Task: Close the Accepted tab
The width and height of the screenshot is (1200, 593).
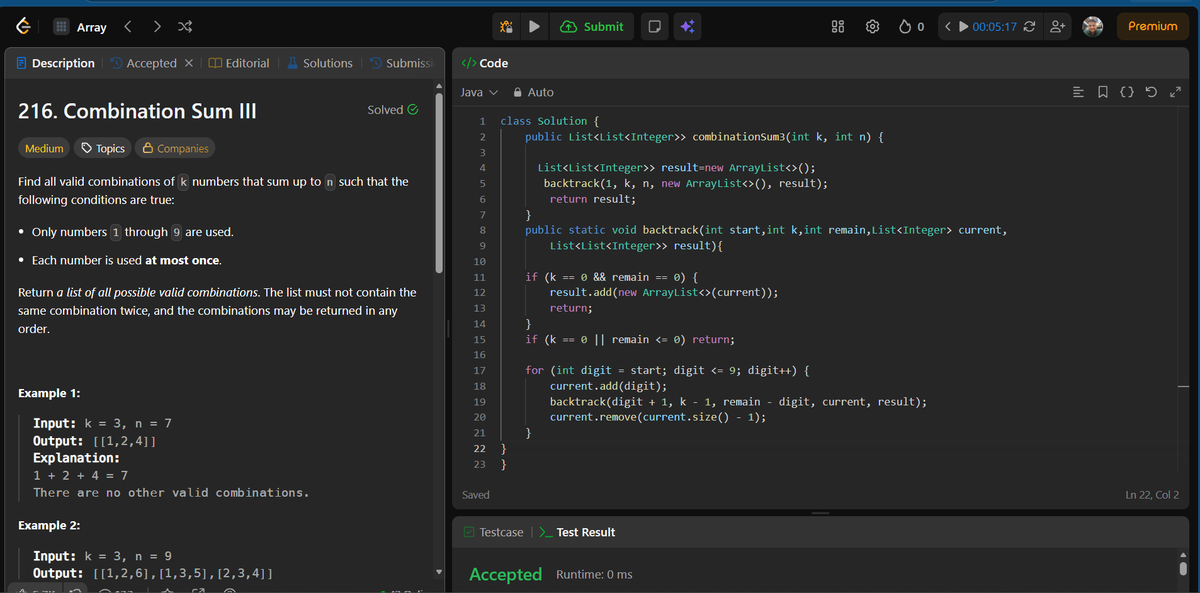Action: point(189,63)
